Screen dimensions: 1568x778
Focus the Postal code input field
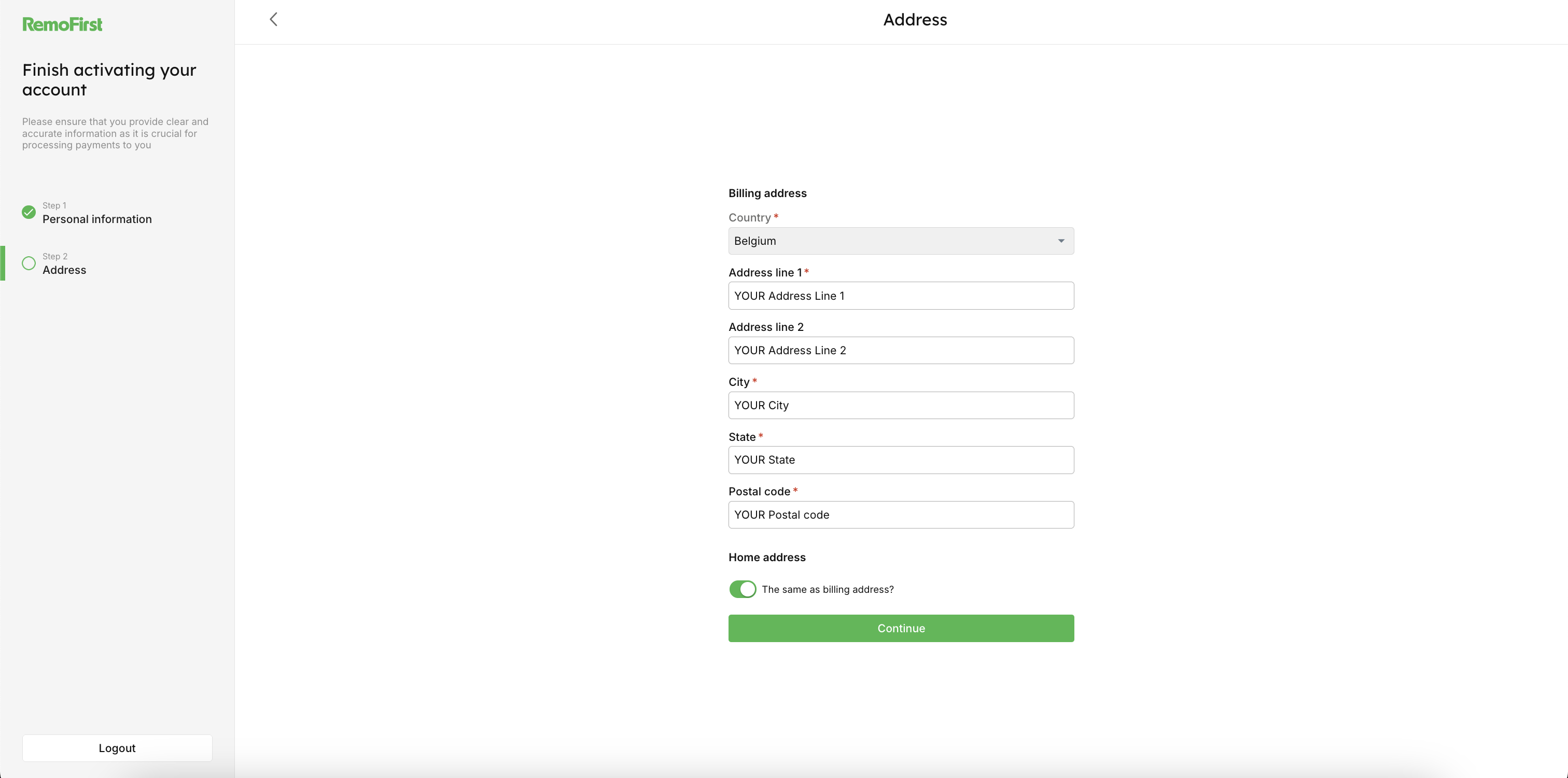click(901, 515)
